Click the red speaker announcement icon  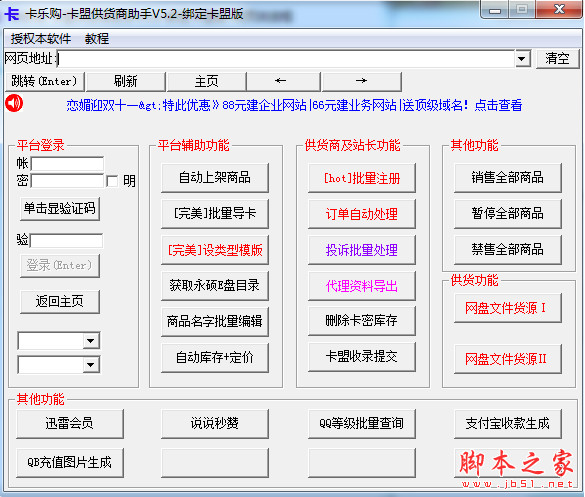(14, 103)
